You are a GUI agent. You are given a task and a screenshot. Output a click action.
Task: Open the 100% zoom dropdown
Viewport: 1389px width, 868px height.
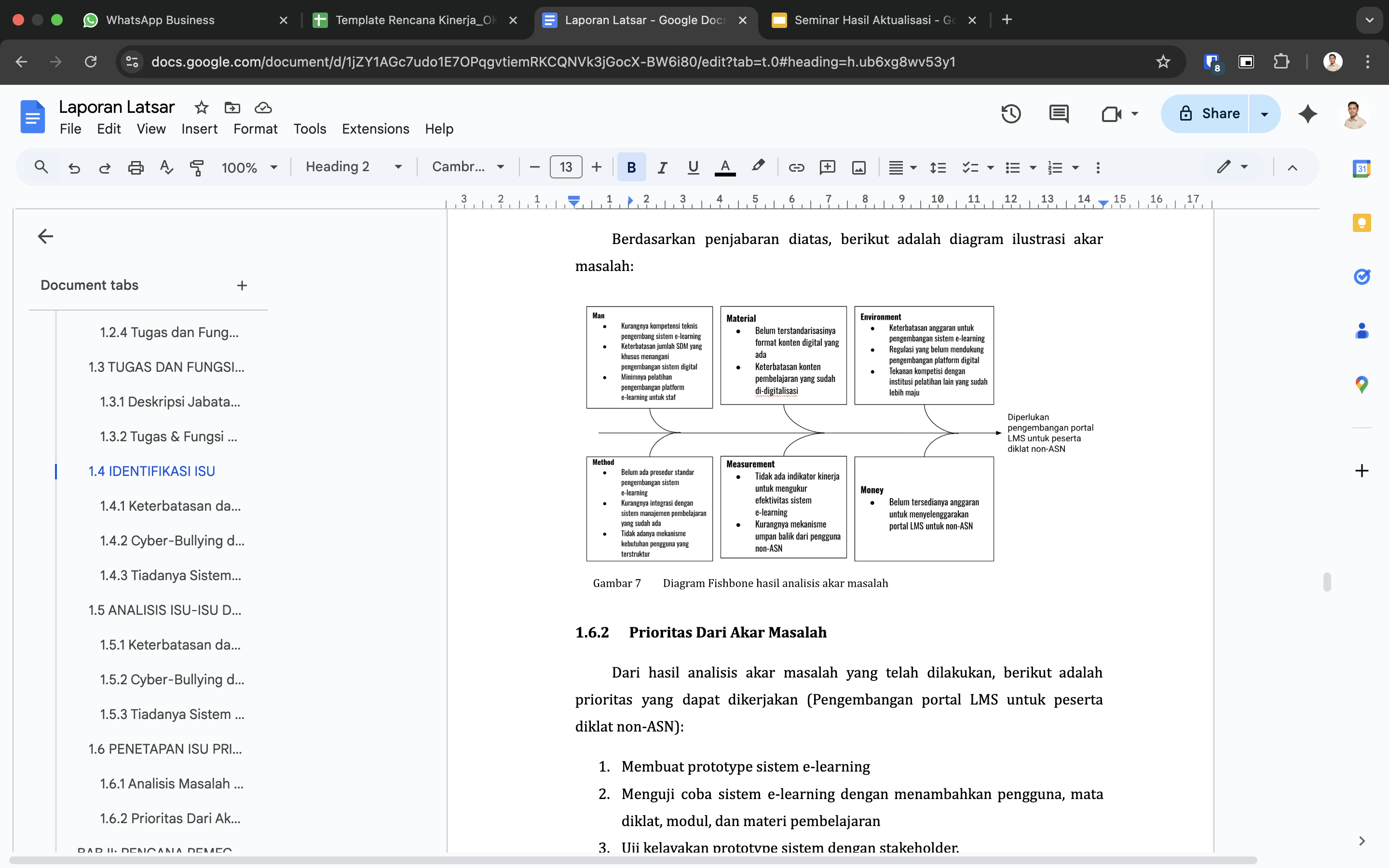(249, 167)
